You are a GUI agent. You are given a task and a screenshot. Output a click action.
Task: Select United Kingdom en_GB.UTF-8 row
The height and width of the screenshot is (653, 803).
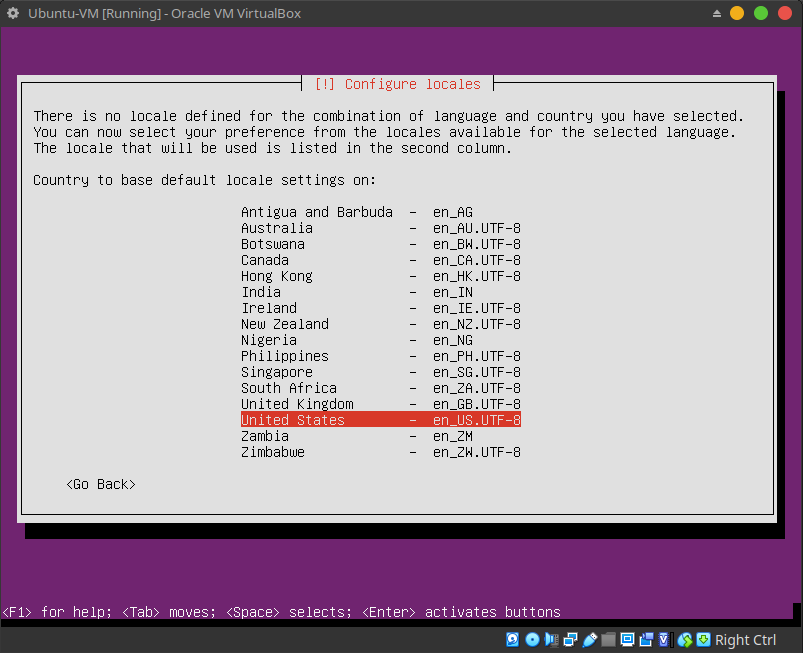pyautogui.click(x=381, y=404)
